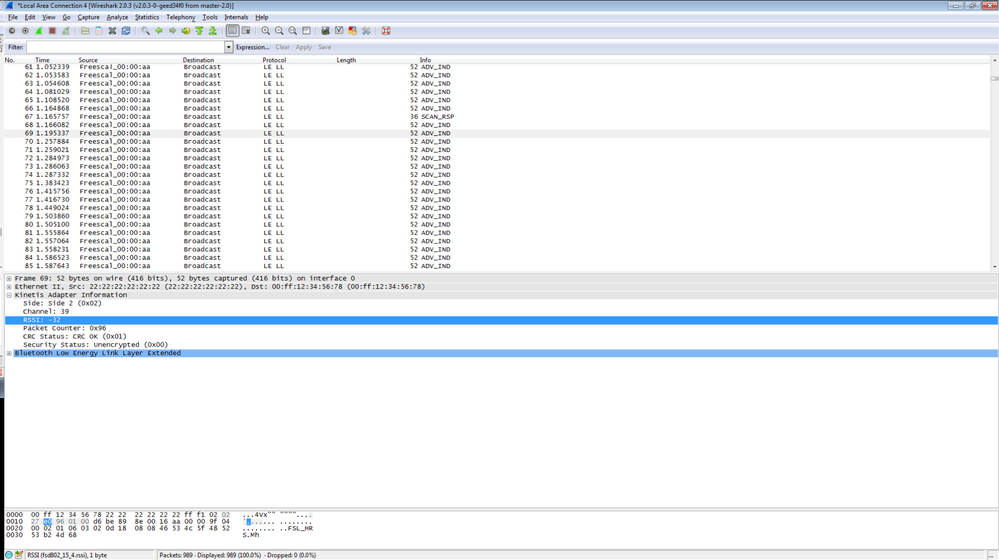Click packet list scrollbar up arrow
This screenshot has height=560, width=999.
(995, 60)
